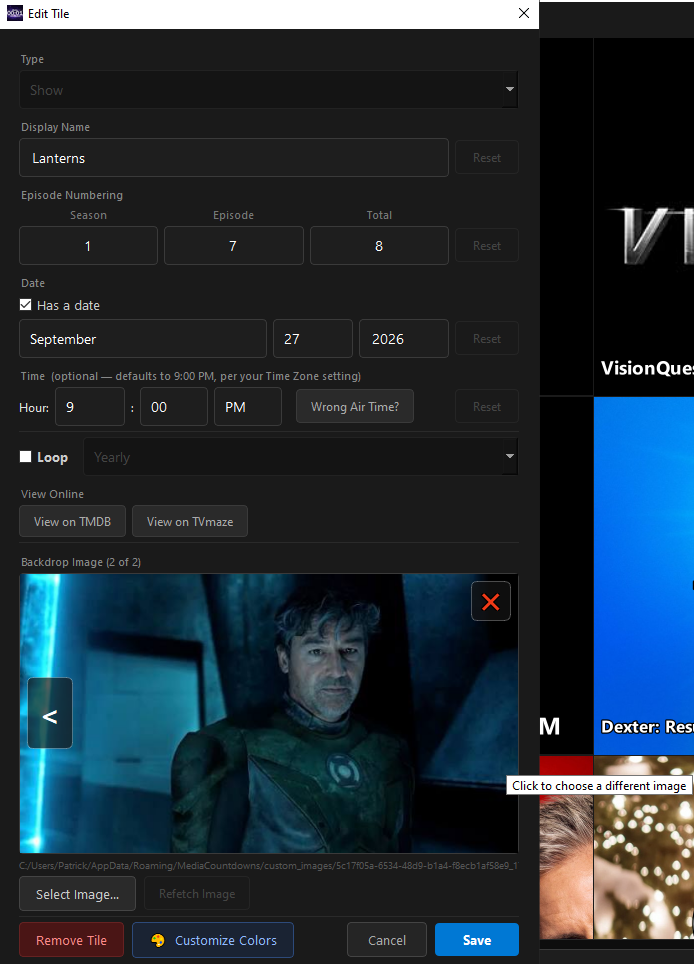Click the Season number field

[89, 246]
